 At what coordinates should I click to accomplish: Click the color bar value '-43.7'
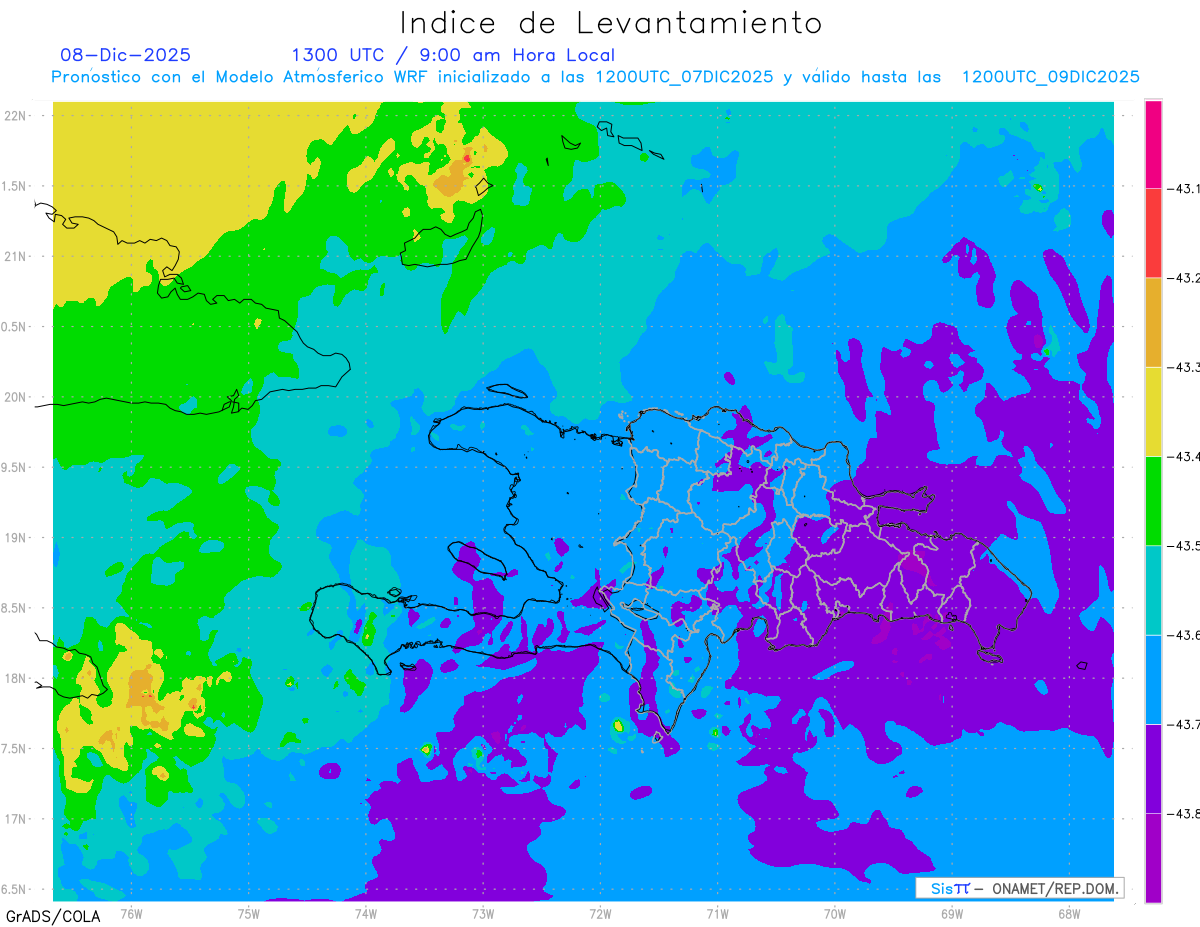pos(1183,724)
